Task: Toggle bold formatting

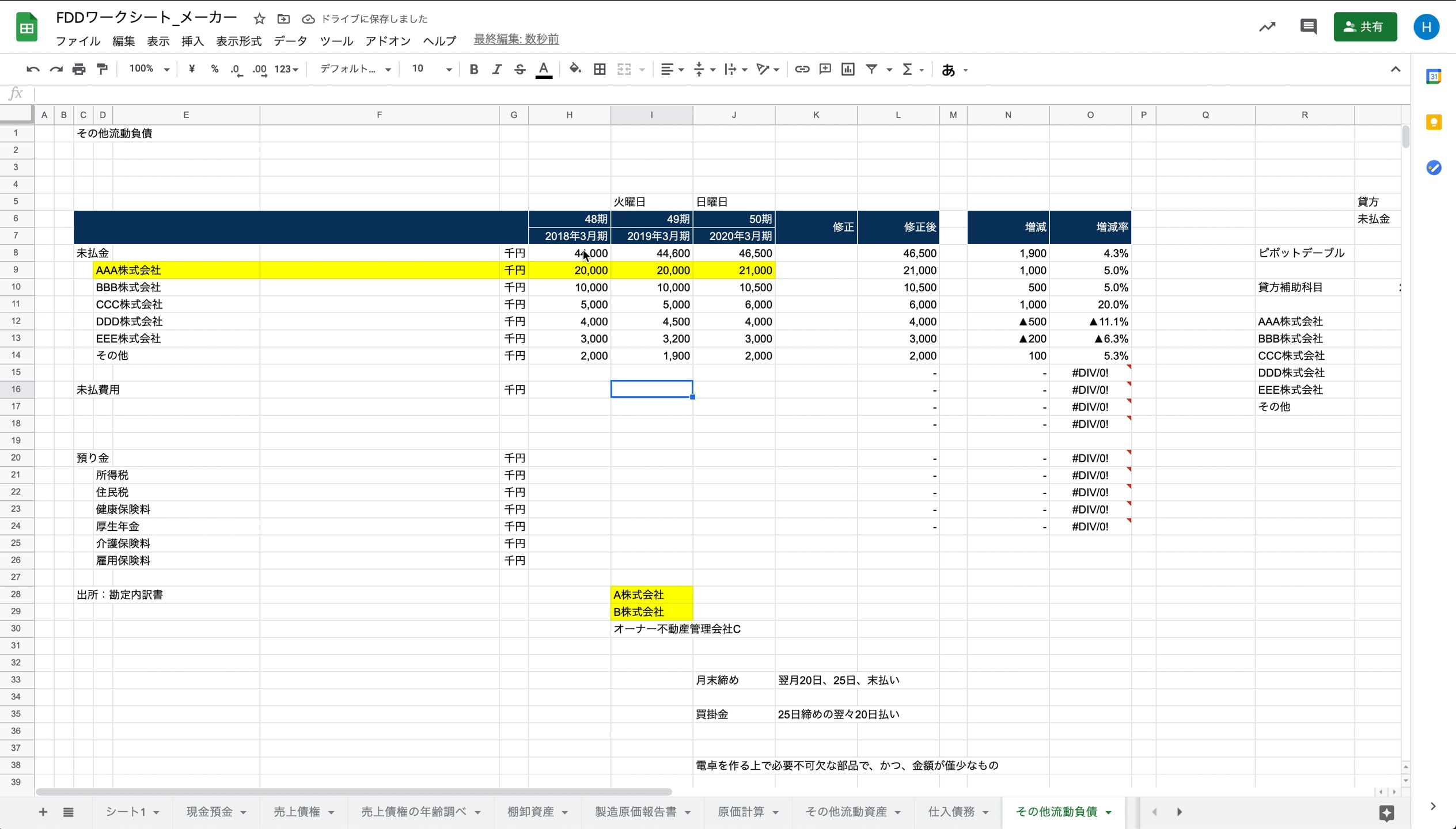Action: coord(473,69)
